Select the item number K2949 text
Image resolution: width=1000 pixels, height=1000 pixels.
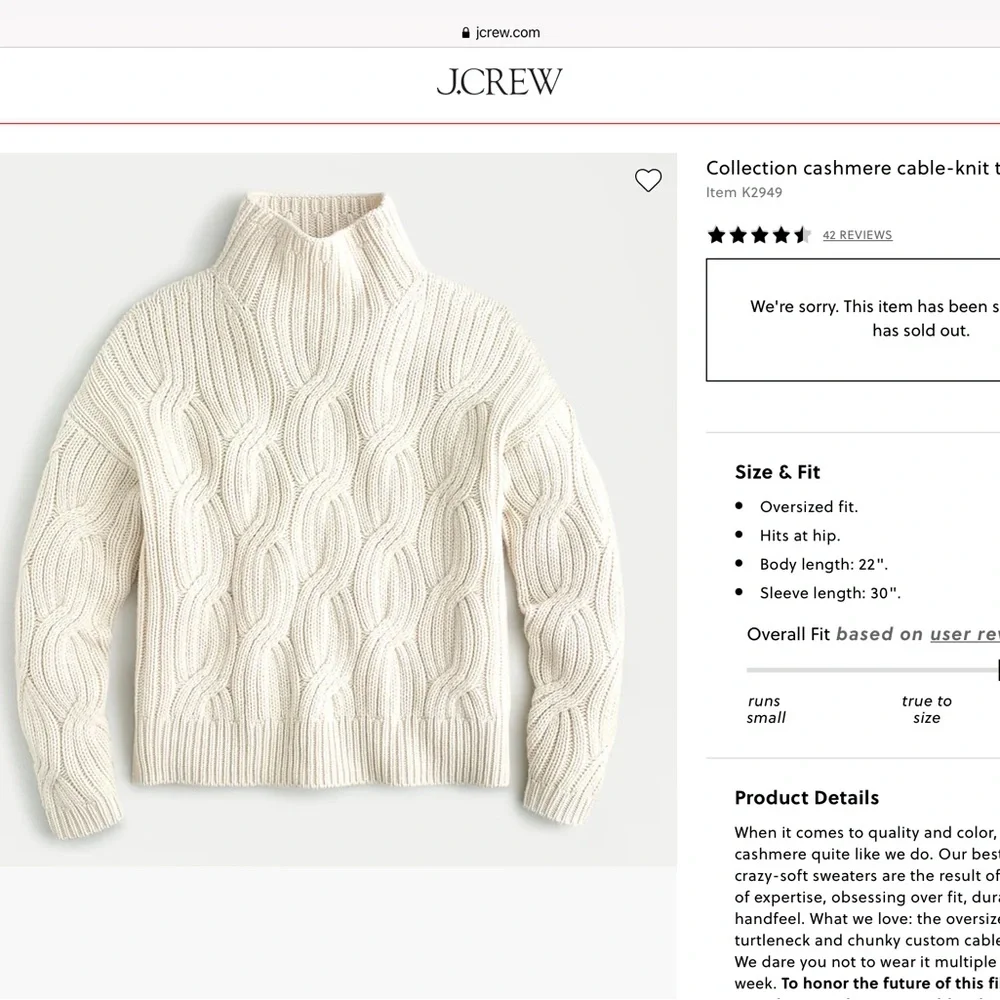click(744, 192)
